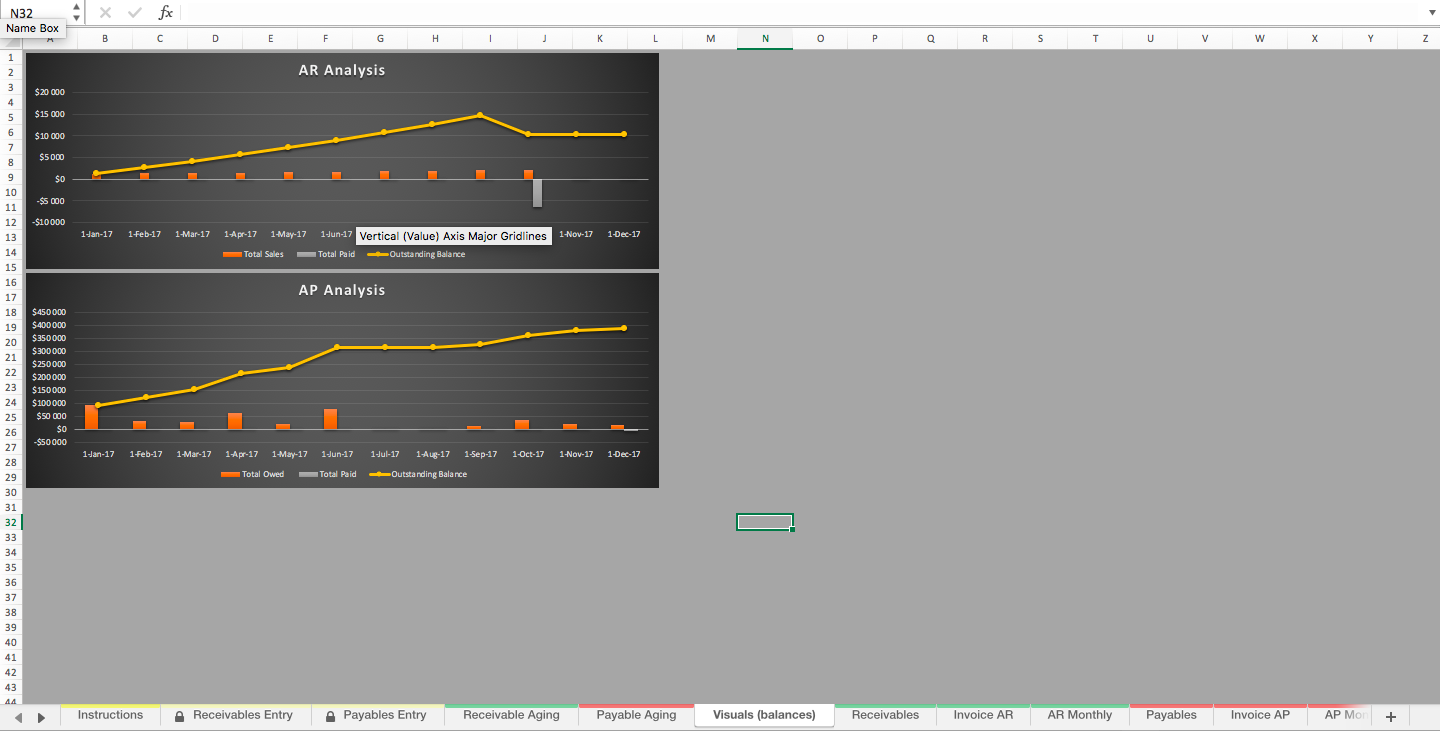Click the gray negative Total Paid bar in AR chart
This screenshot has width=1440, height=731.
(x=537, y=193)
